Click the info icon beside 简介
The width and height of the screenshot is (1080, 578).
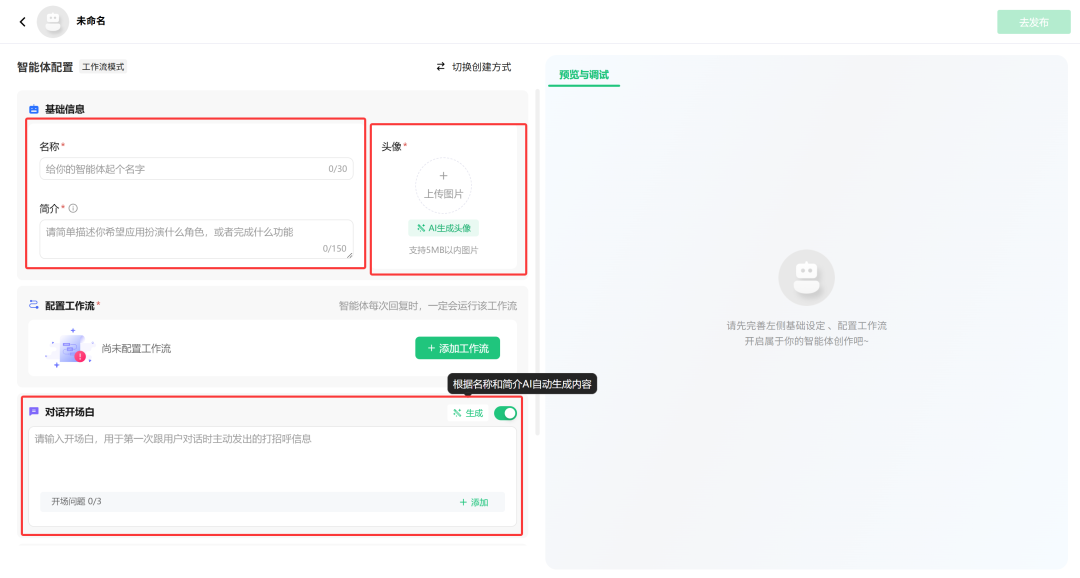click(x=73, y=208)
